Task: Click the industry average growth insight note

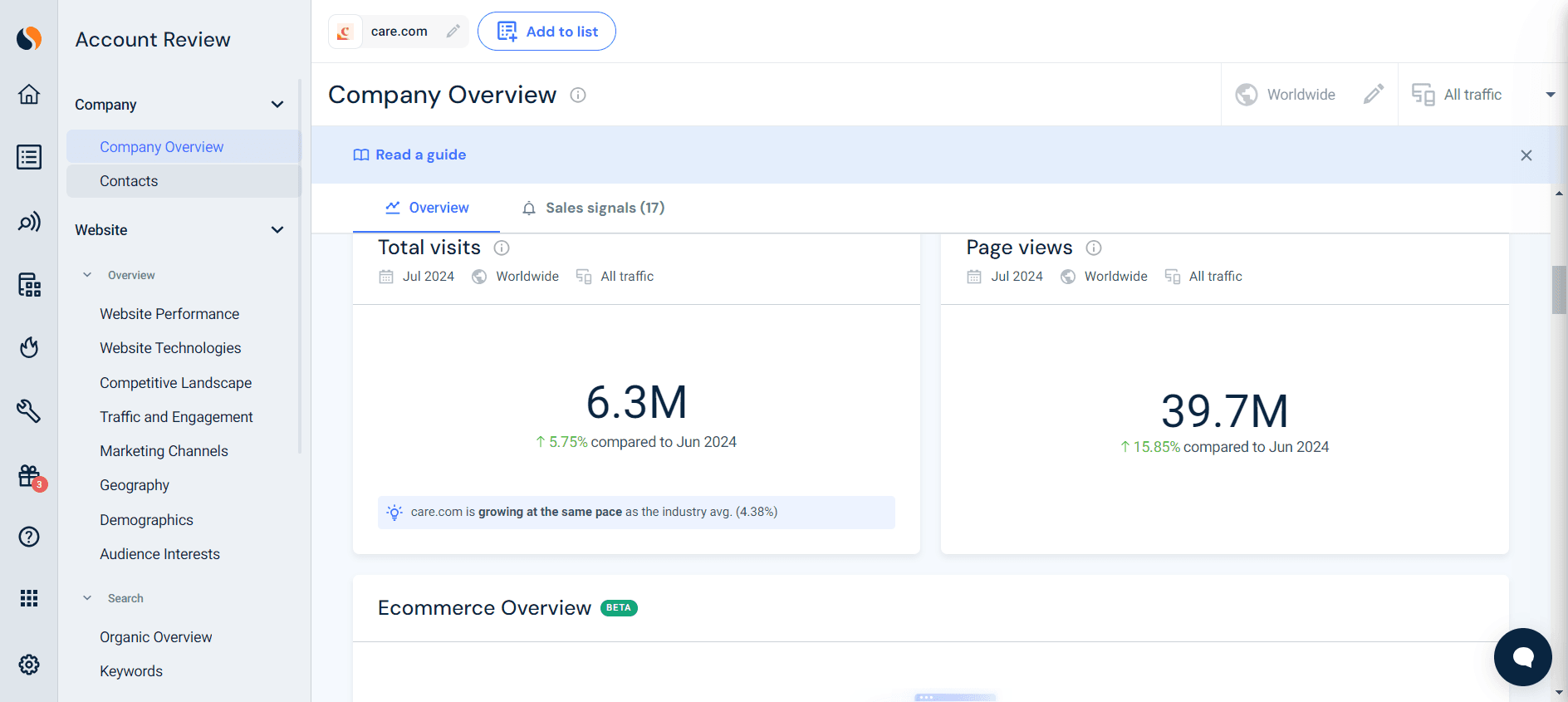Action: click(636, 513)
